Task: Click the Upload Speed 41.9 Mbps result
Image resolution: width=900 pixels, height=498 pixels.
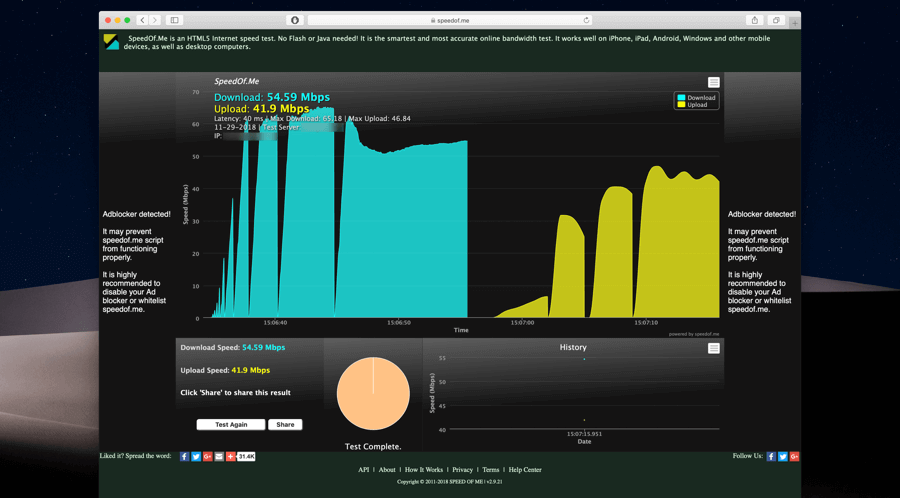Action: point(225,371)
